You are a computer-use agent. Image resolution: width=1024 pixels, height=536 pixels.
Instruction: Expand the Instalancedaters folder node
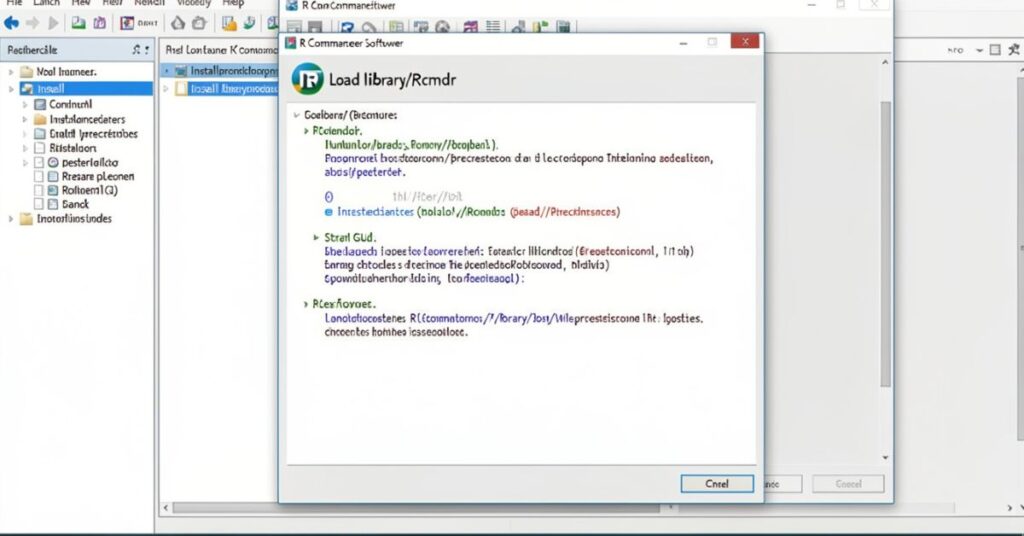pyautogui.click(x=25, y=119)
